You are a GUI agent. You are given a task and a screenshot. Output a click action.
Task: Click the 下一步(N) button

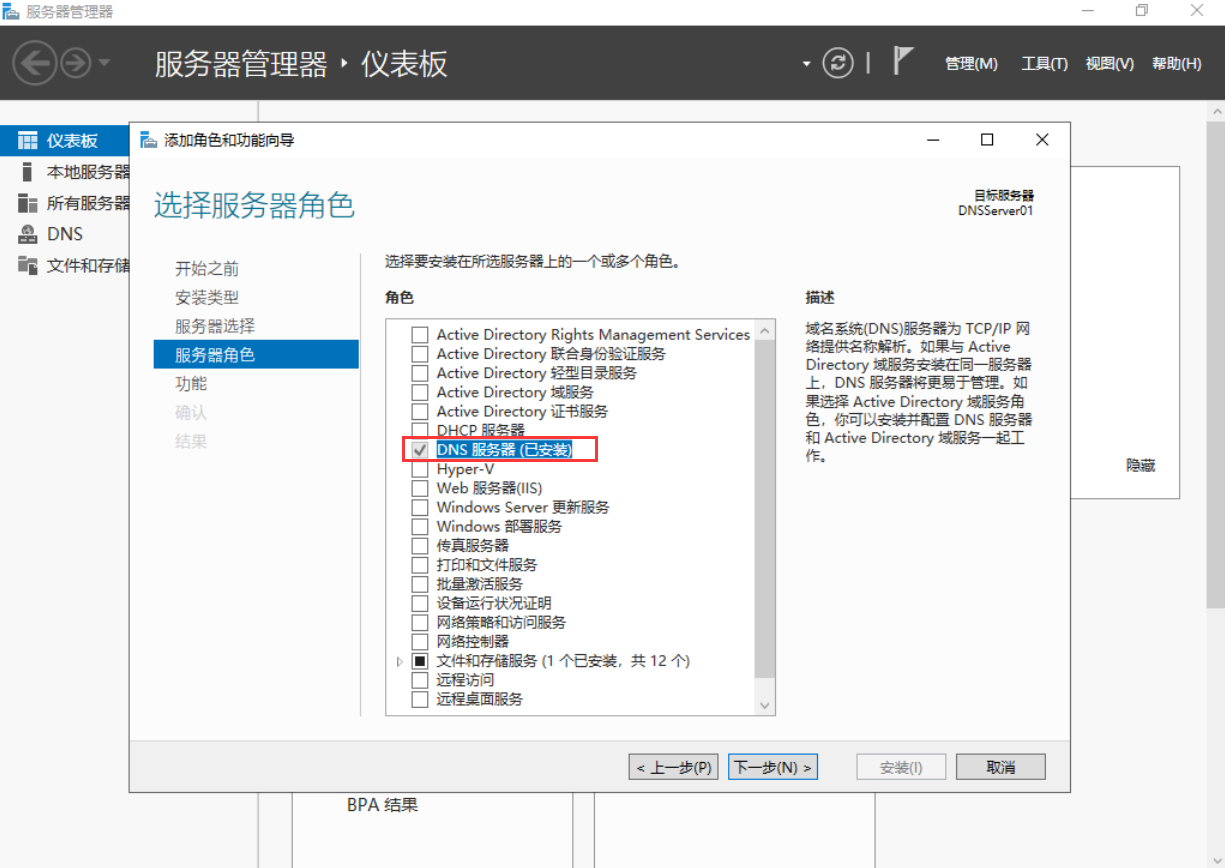point(773,767)
